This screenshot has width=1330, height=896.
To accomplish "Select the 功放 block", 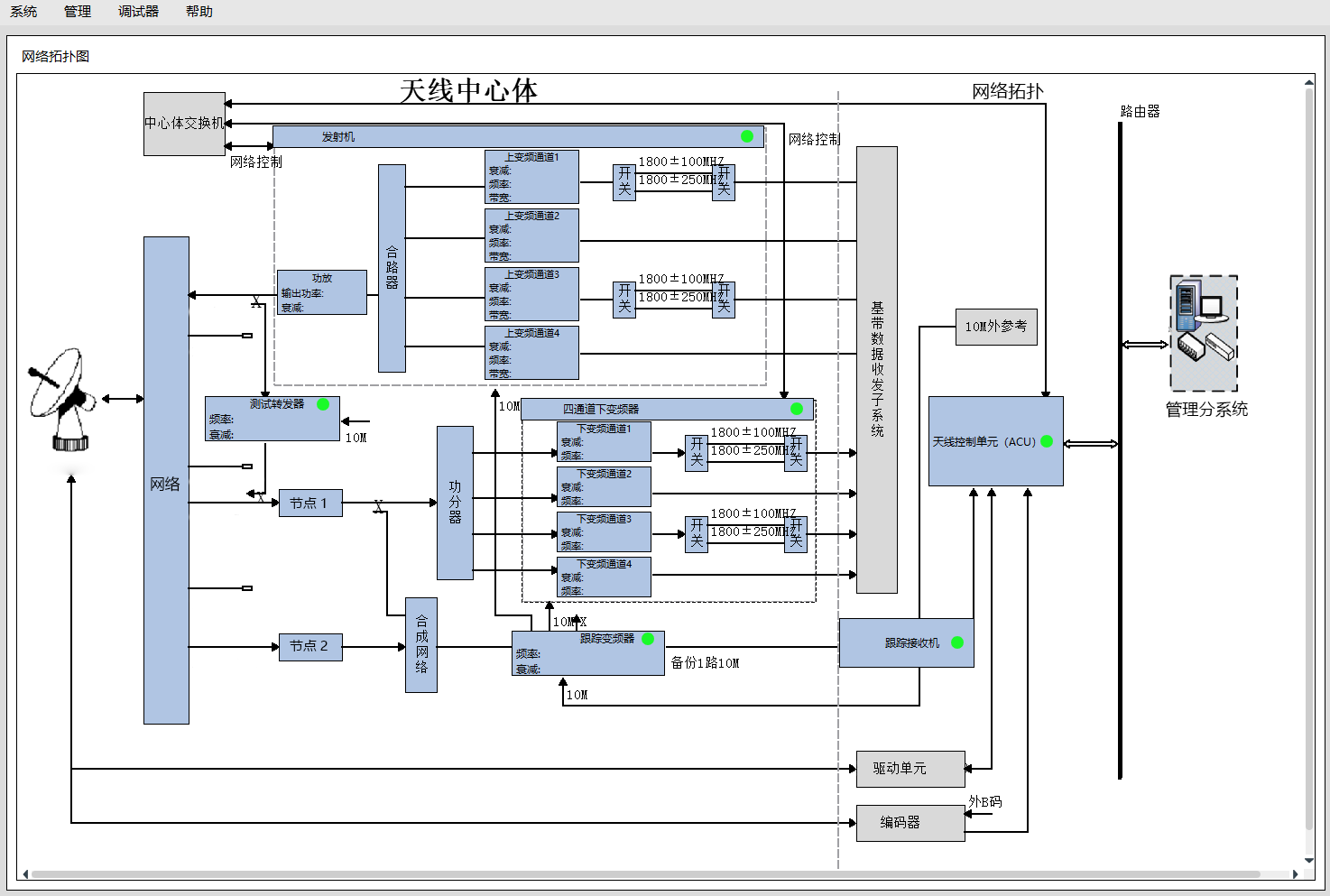I will (322, 292).
